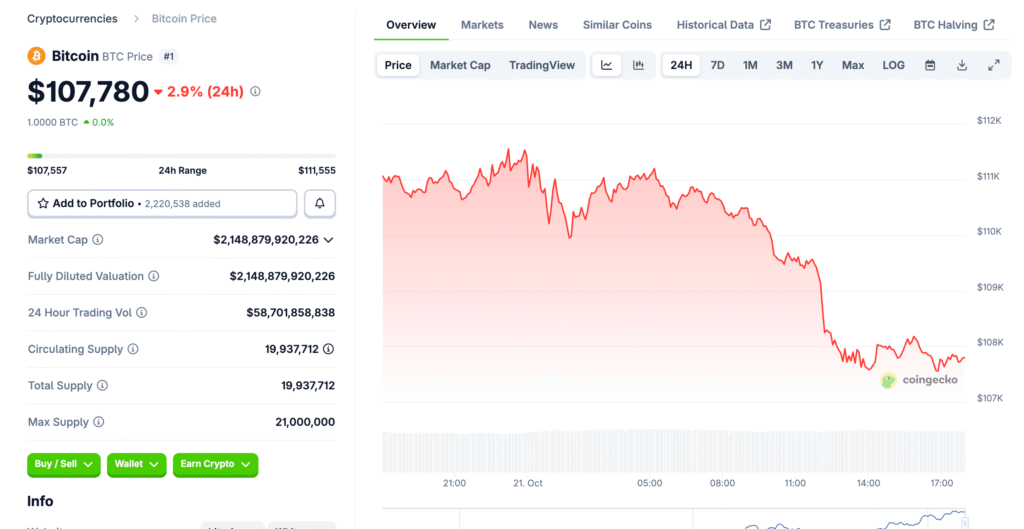Image resolution: width=1024 pixels, height=529 pixels.
Task: Click Circulating Supply details info icon
Action: point(328,349)
